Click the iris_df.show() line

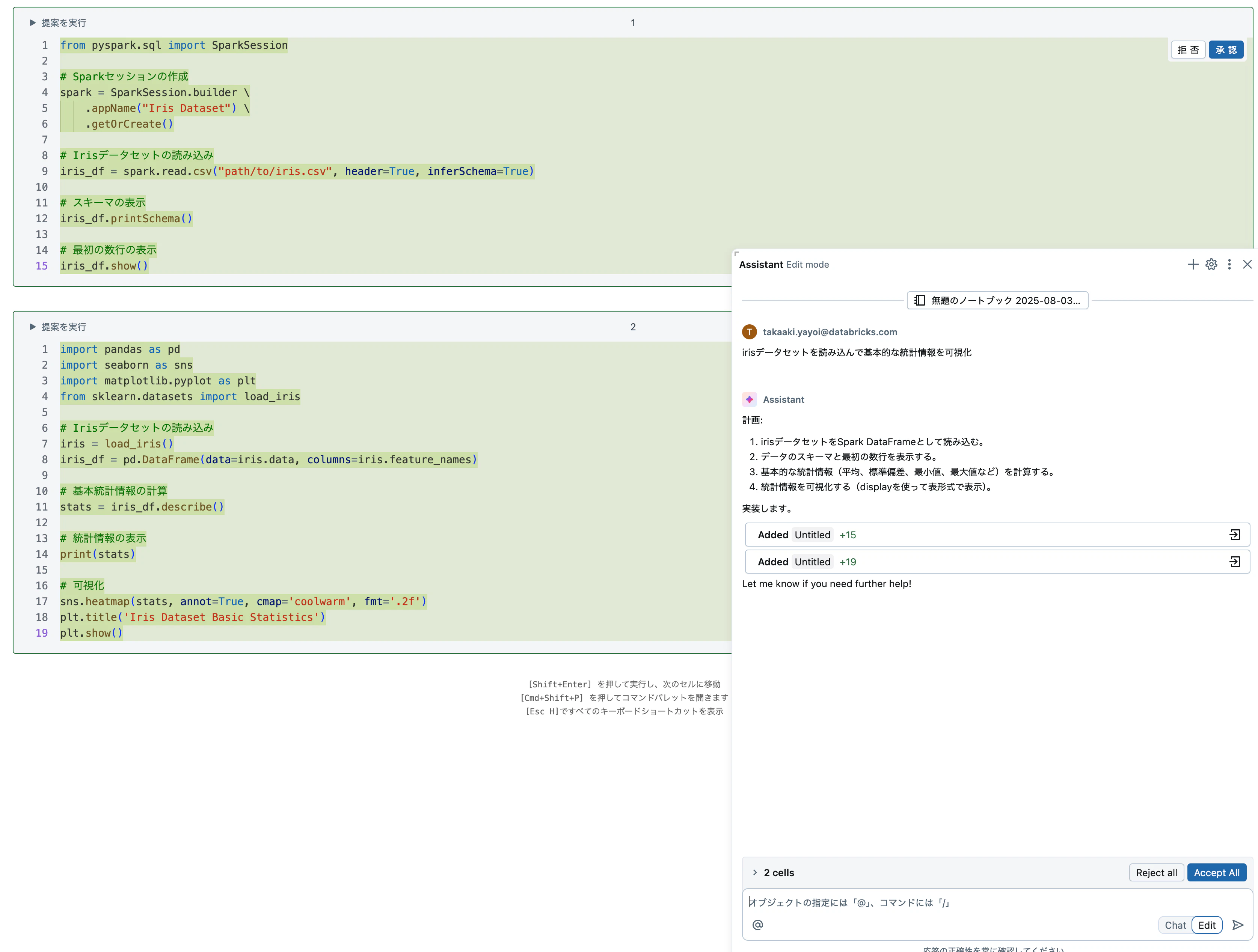point(104,266)
